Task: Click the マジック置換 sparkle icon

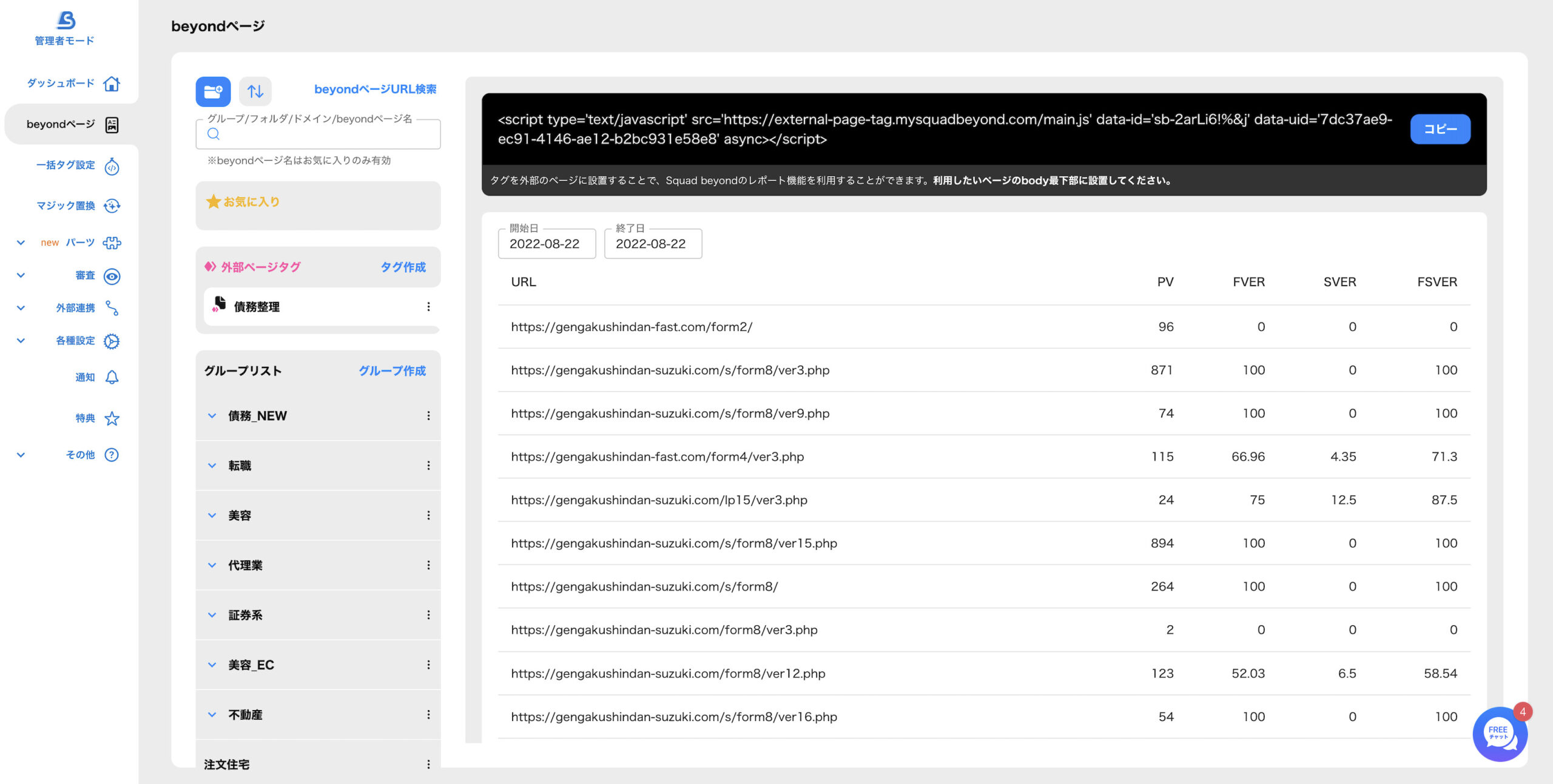Action: [x=112, y=206]
